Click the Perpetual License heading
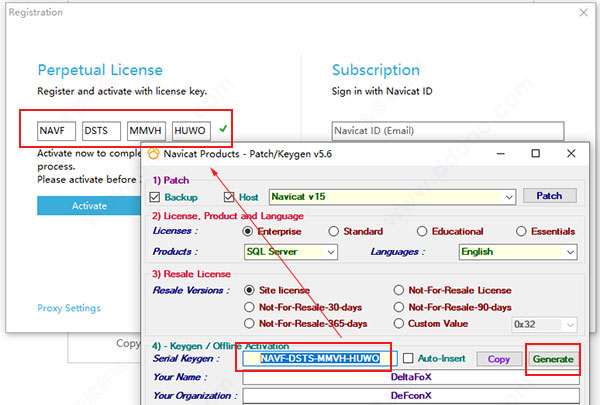Image resolution: width=600 pixels, height=405 pixels. [x=100, y=70]
